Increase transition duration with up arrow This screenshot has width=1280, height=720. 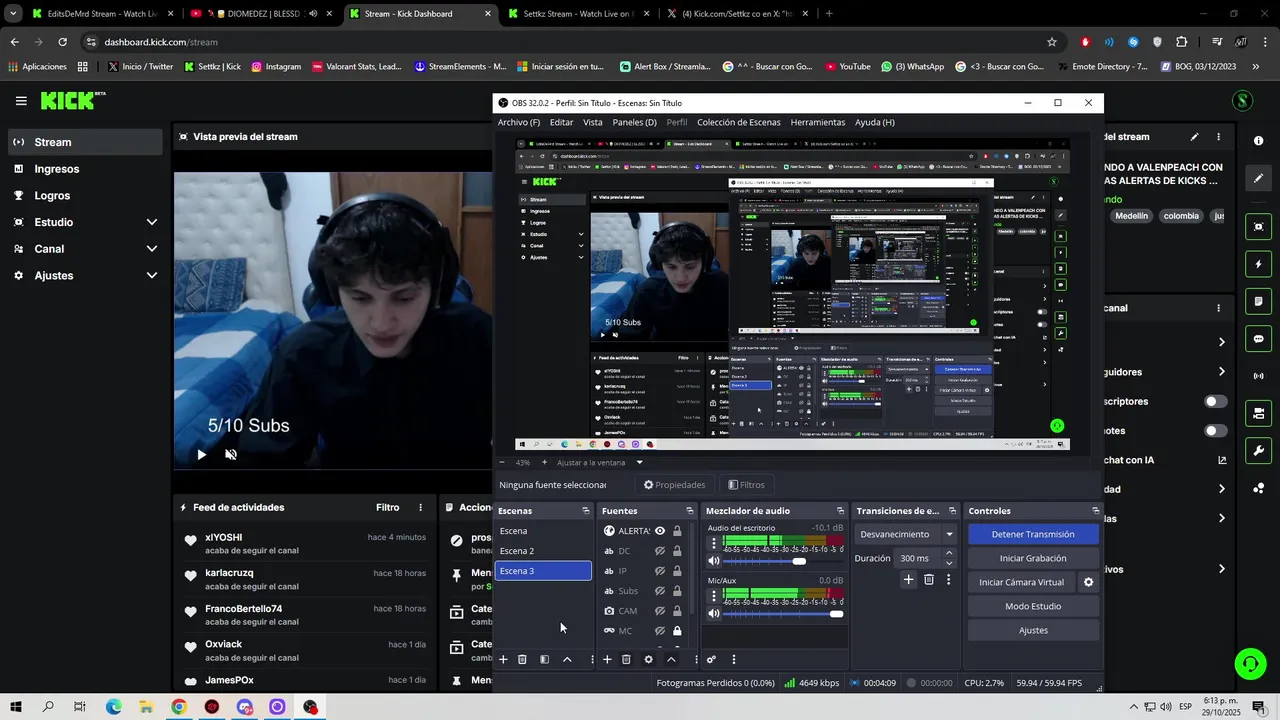(949, 553)
